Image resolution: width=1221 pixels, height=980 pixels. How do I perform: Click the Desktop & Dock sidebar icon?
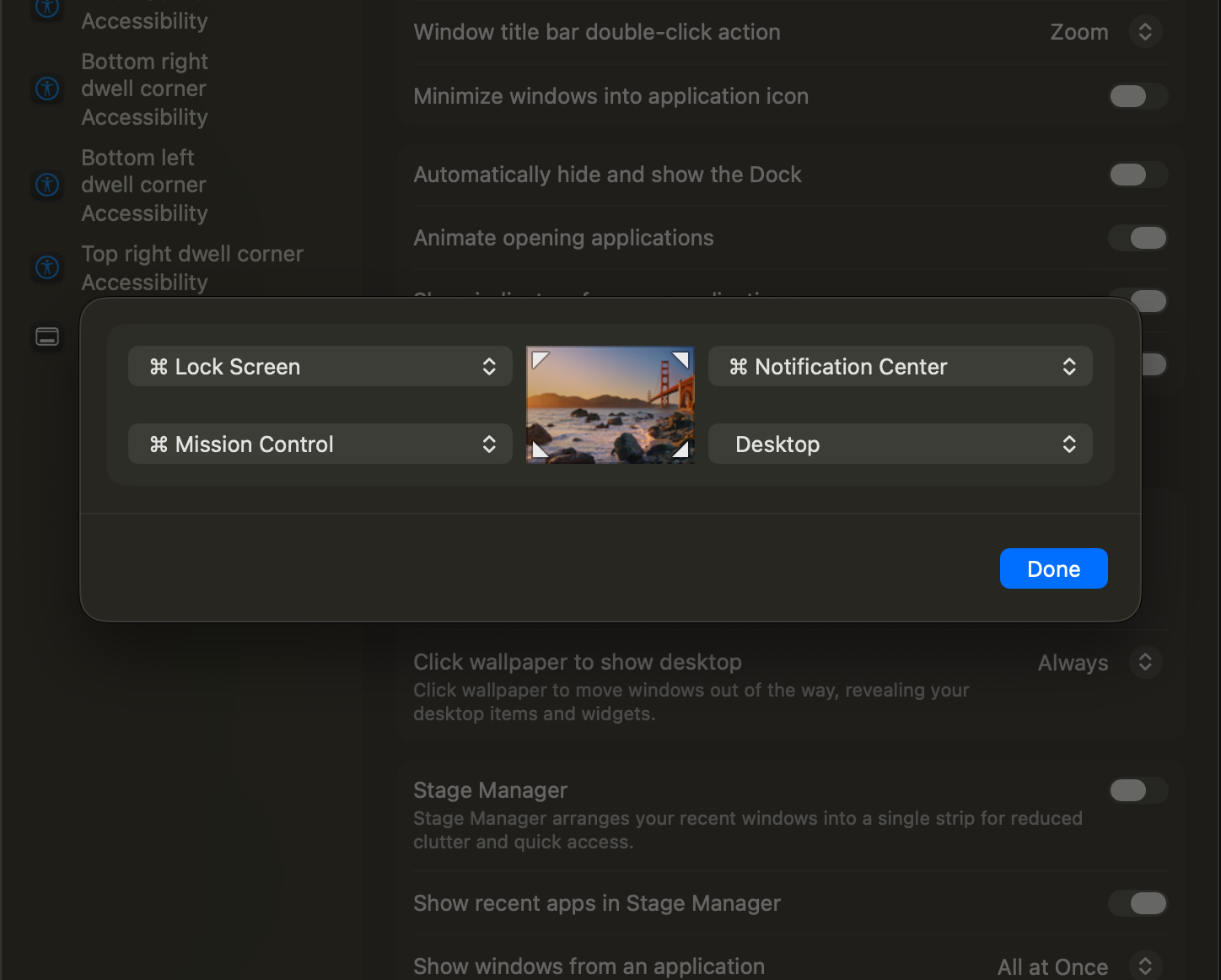[x=47, y=337]
